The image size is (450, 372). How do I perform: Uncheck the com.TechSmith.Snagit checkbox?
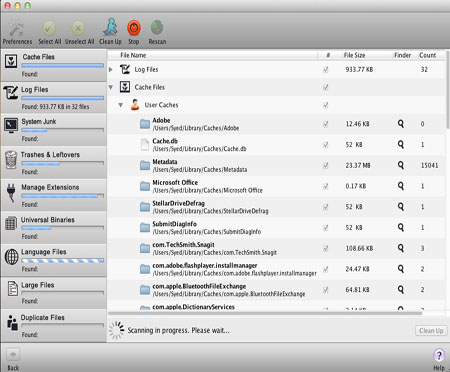coord(325,248)
